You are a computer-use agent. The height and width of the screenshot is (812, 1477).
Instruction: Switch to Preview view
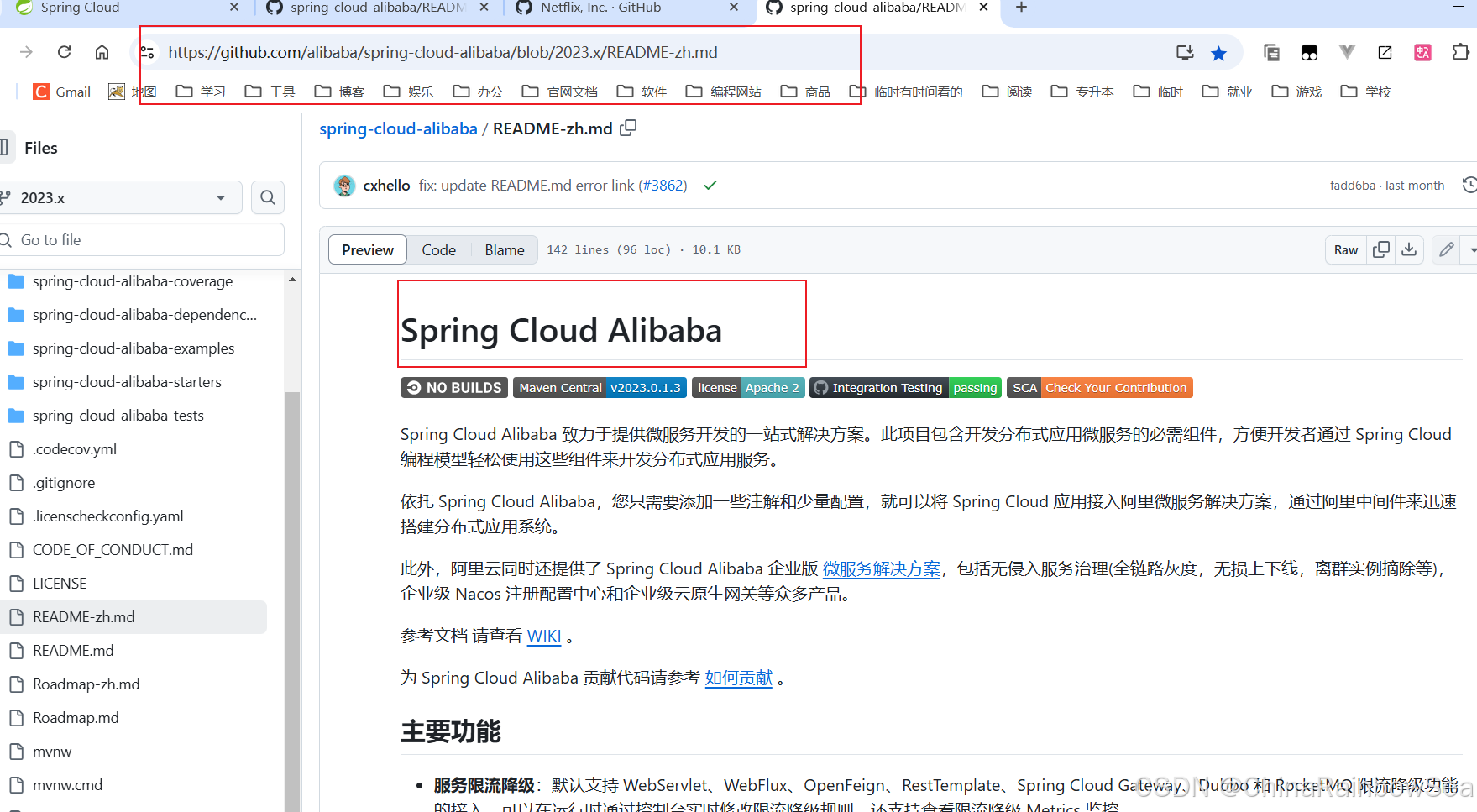(368, 250)
